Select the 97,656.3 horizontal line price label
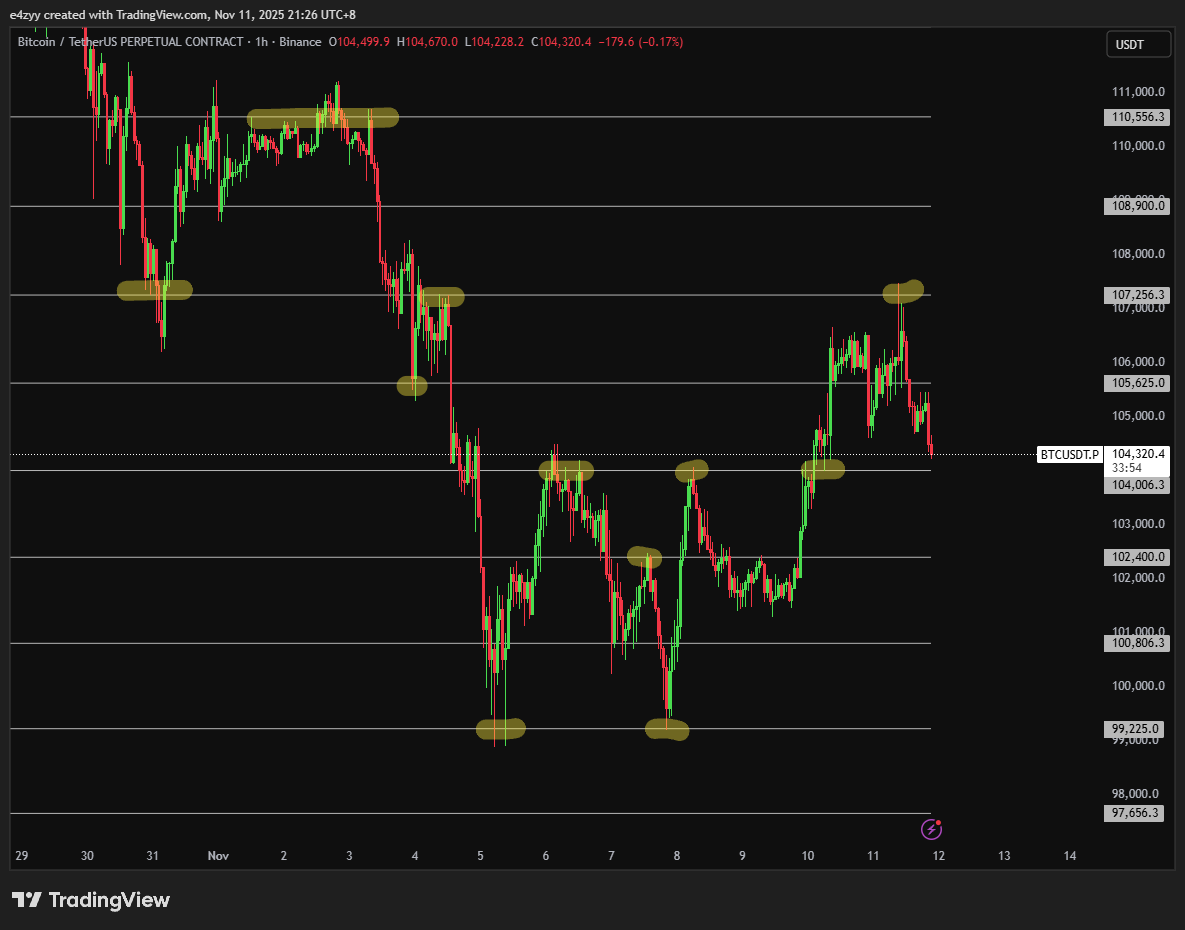Viewport: 1185px width, 930px height. (1134, 813)
